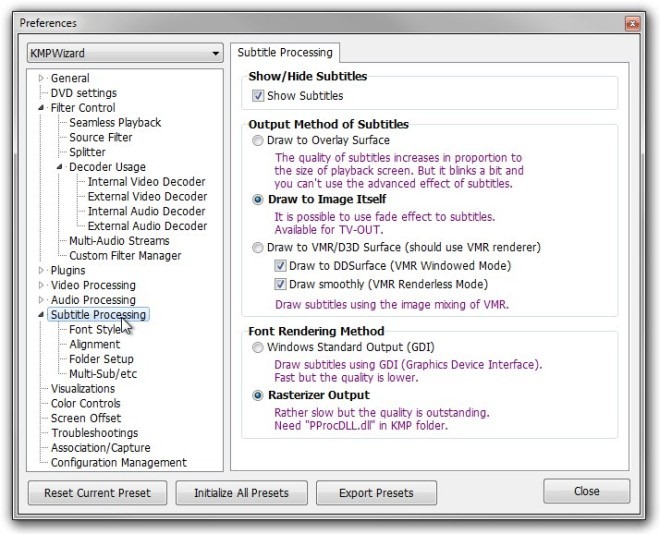
Task: Select Color Controls in the sidebar
Action: 86,403
